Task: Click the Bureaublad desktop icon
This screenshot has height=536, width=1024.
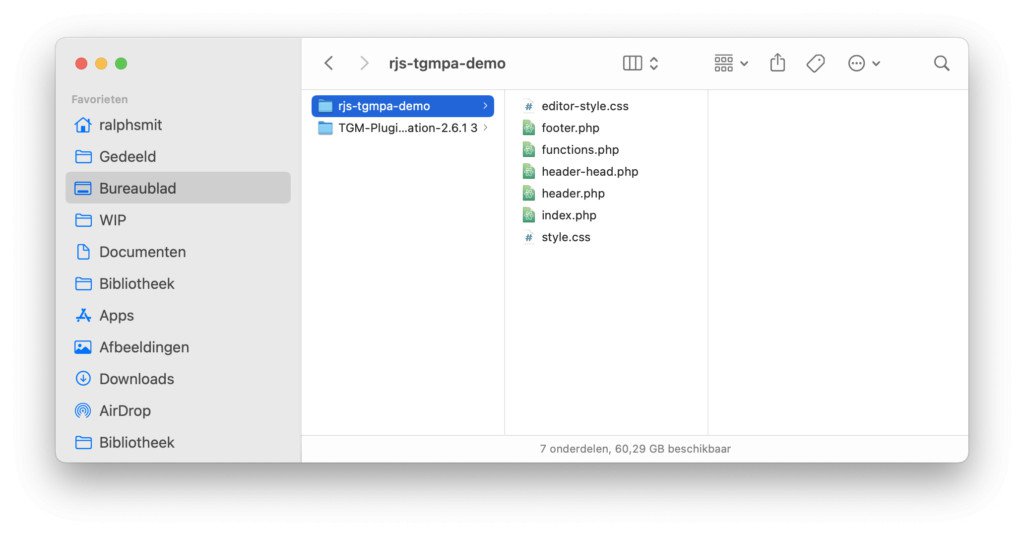Action: click(83, 188)
